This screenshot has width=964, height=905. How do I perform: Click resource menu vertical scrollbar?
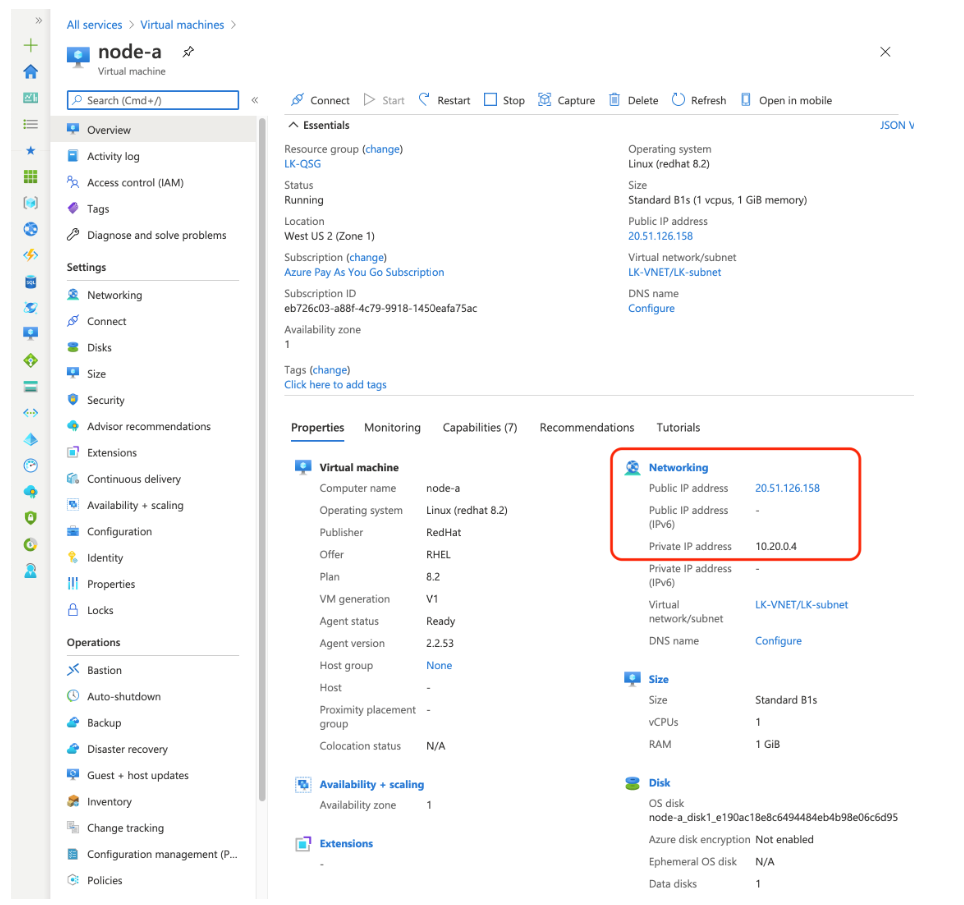point(263,460)
